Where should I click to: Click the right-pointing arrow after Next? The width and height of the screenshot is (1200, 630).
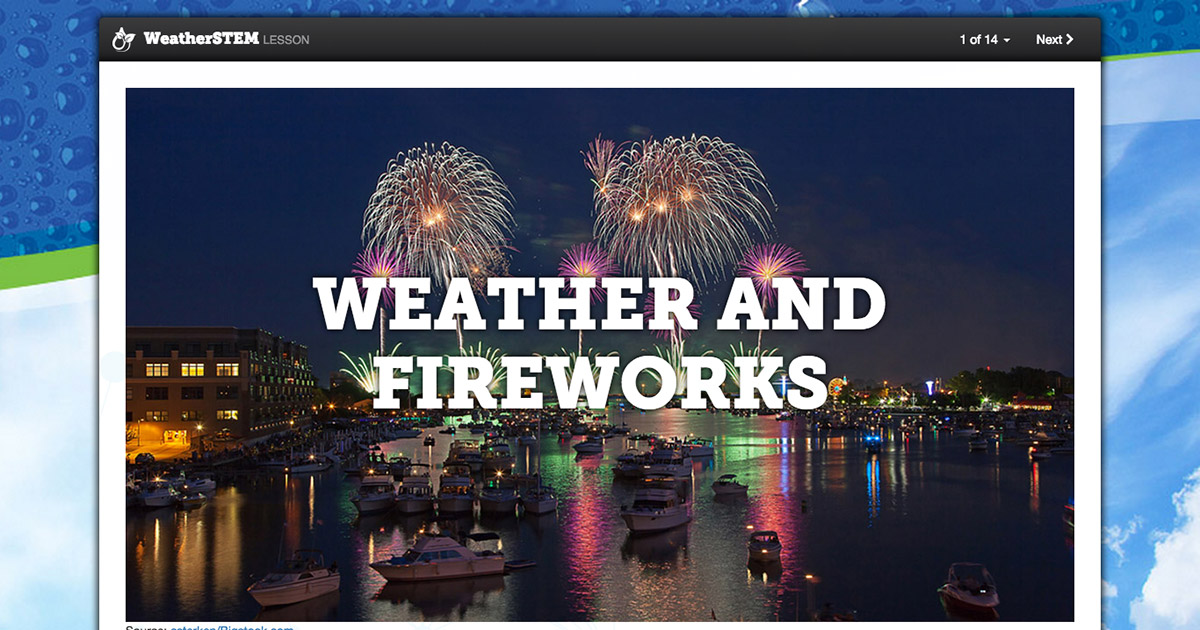[1070, 39]
